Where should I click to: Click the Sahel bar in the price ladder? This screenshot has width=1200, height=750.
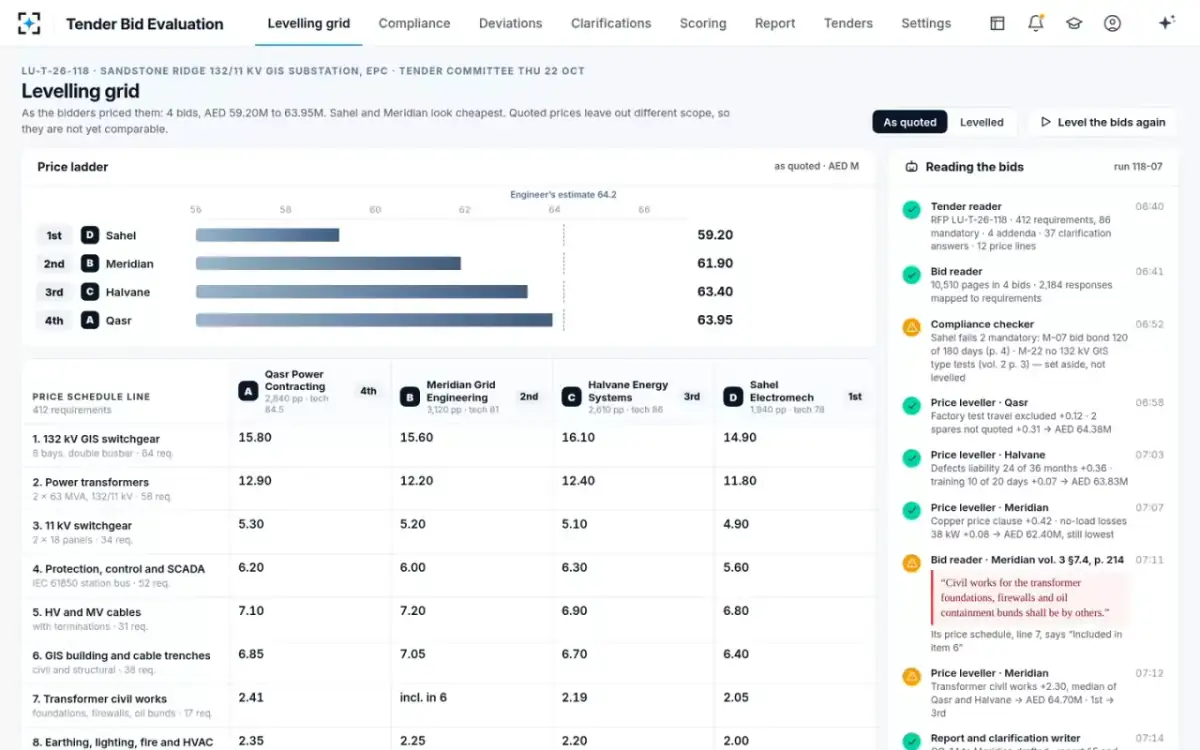(x=267, y=235)
